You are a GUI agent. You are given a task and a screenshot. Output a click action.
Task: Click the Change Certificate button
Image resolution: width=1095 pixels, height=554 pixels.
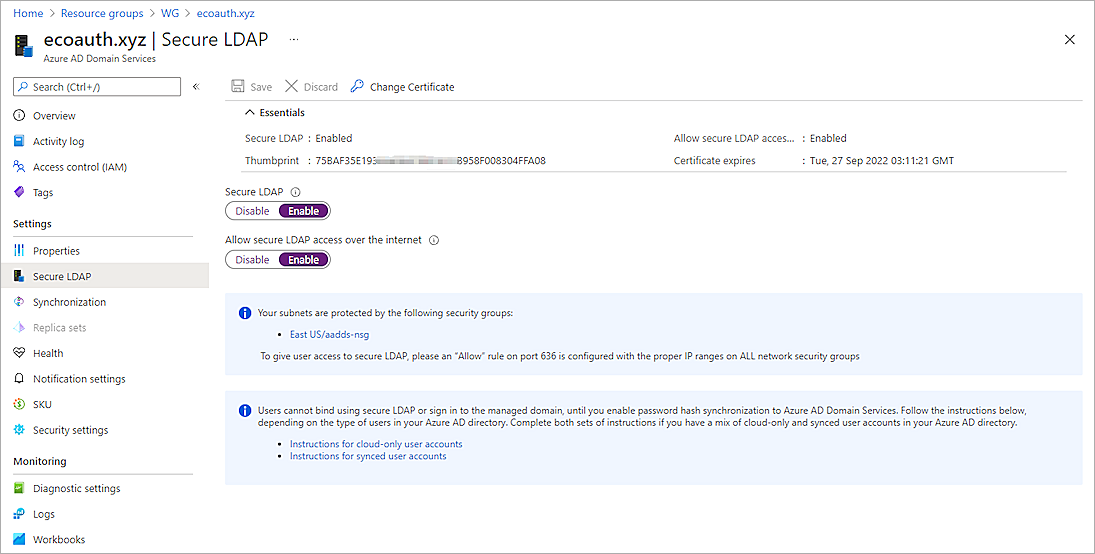[402, 87]
